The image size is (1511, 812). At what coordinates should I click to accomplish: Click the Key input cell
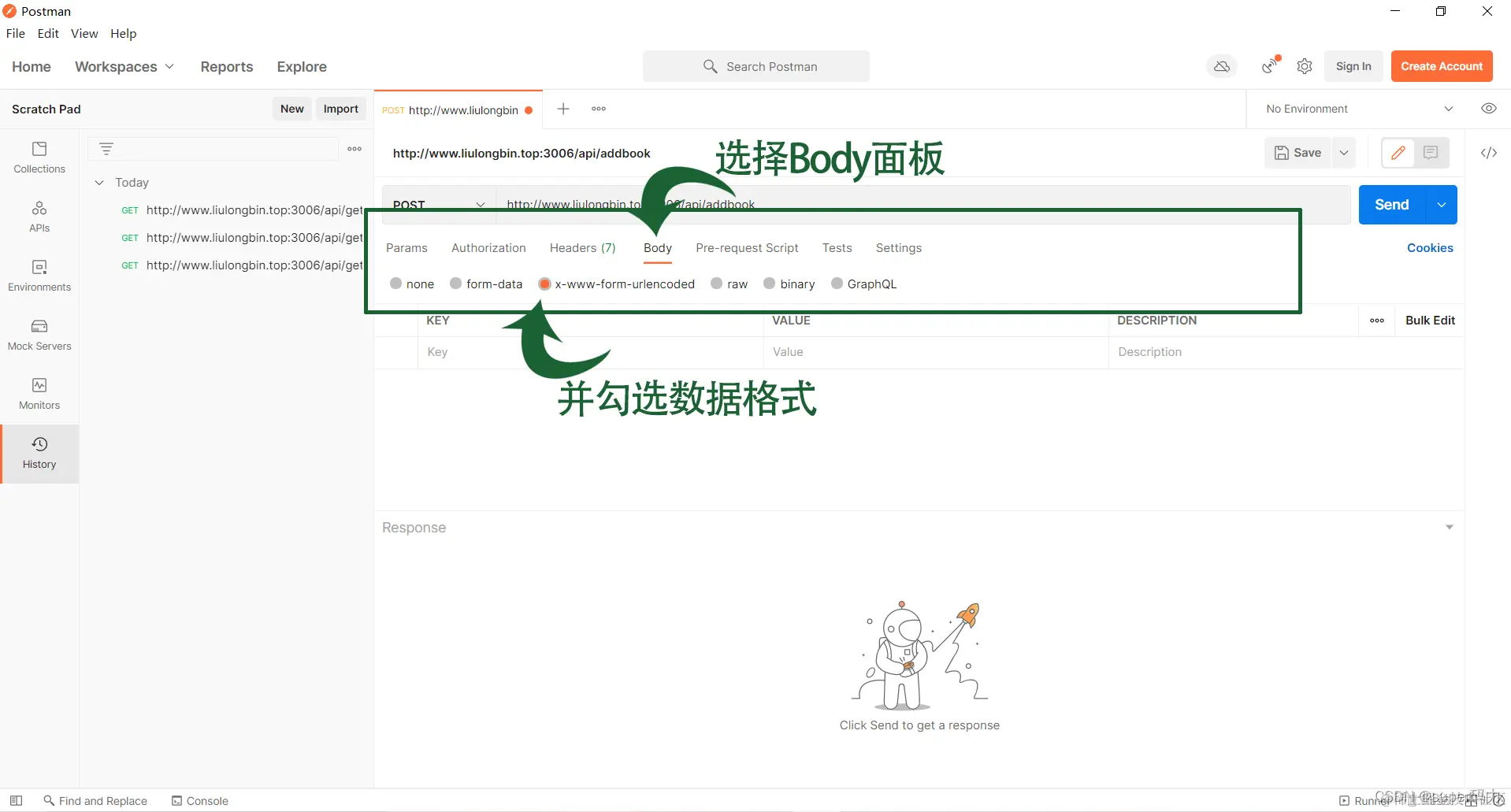[590, 352]
